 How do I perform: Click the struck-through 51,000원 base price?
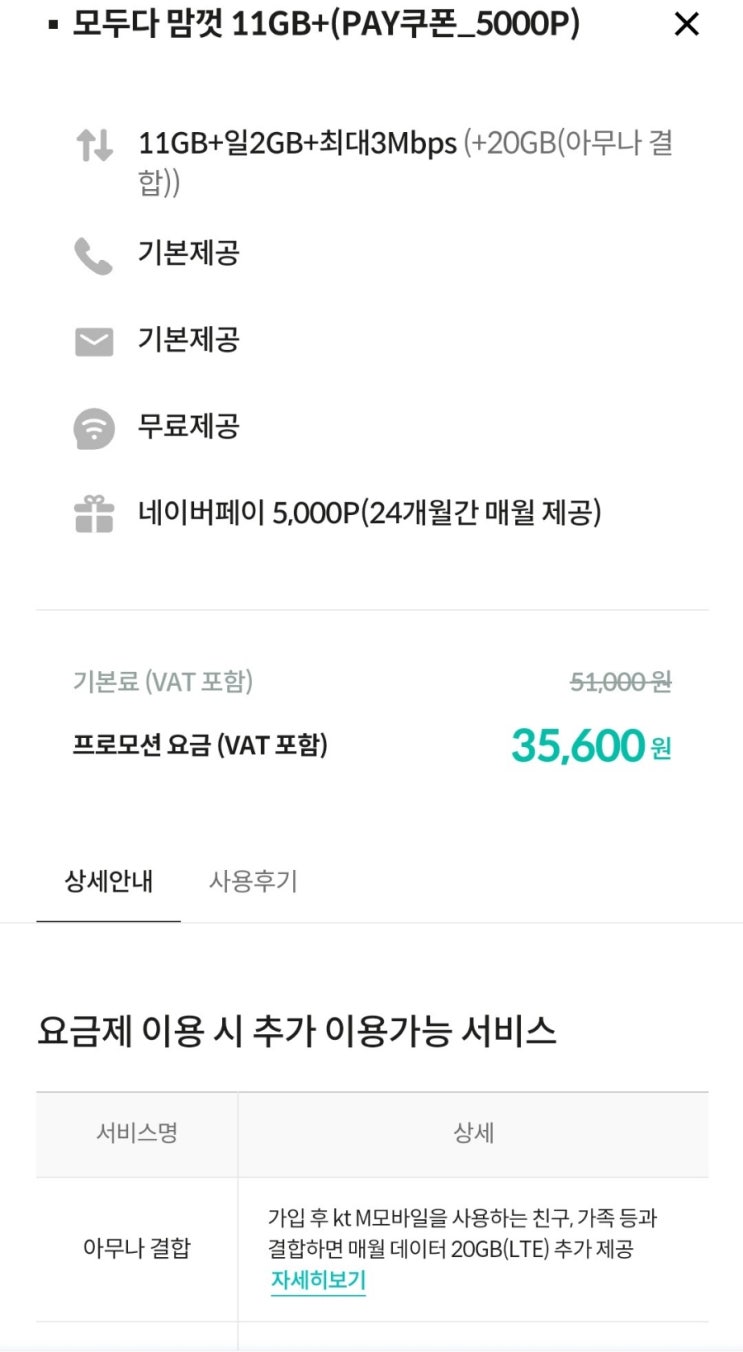[x=621, y=682]
